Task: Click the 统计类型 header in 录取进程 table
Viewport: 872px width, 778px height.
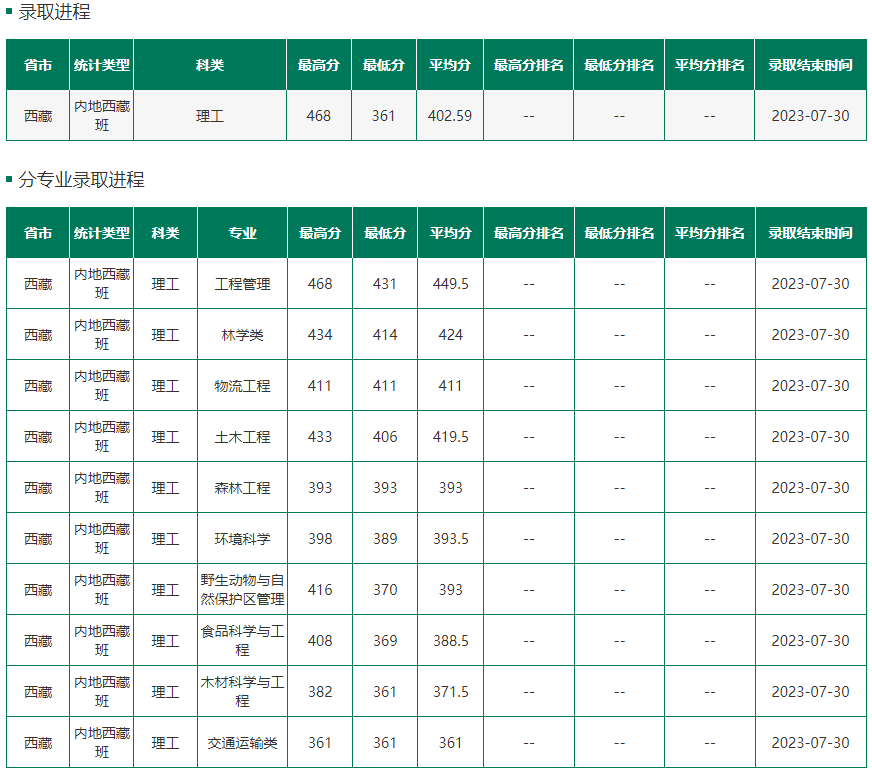Action: 102,65
